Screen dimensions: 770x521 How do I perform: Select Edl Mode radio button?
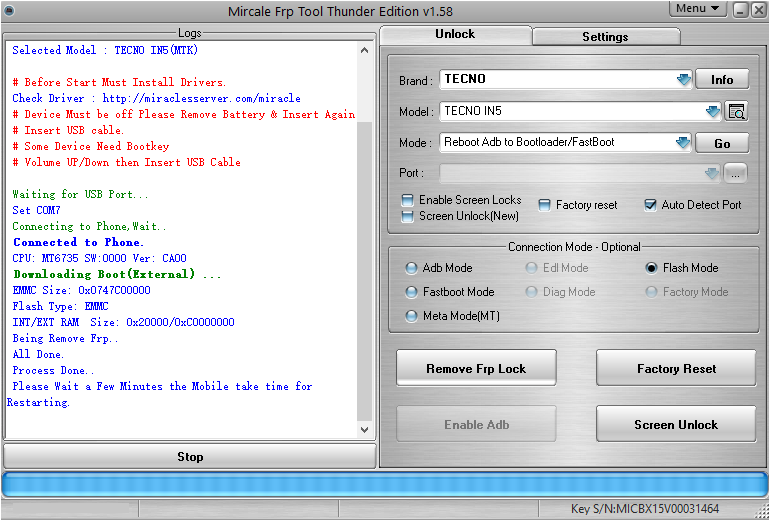(x=531, y=268)
